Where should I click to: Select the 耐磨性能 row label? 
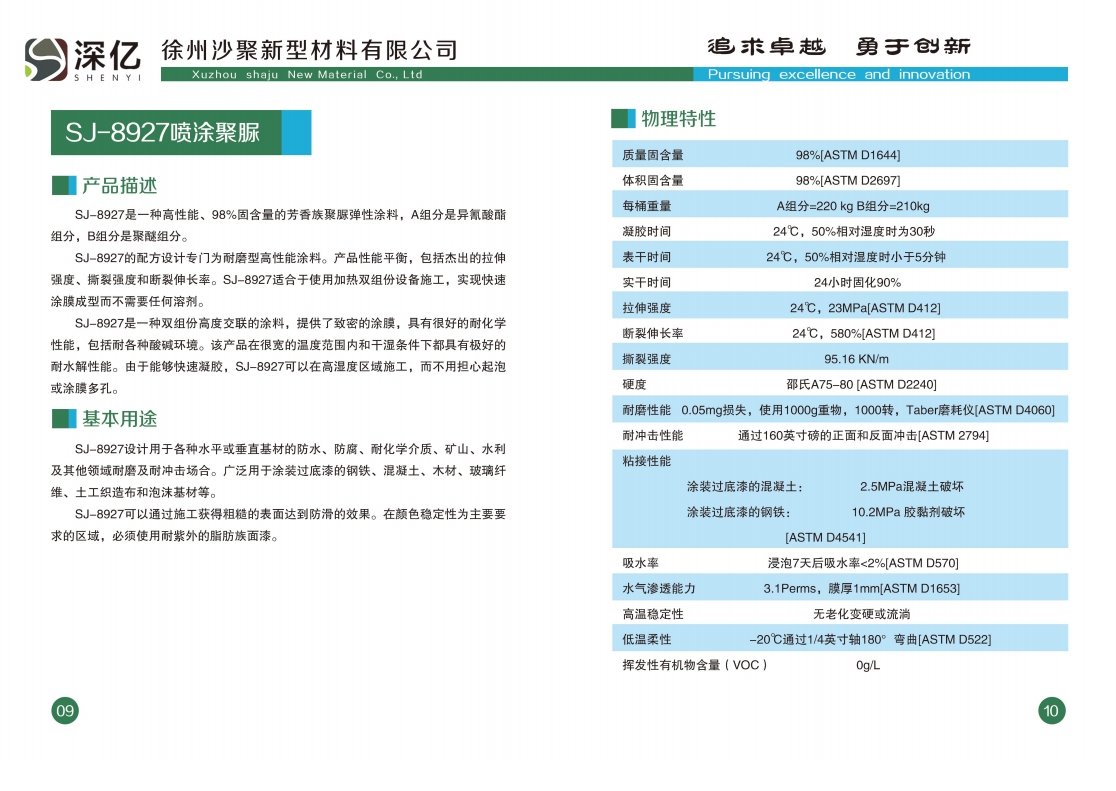coord(647,410)
